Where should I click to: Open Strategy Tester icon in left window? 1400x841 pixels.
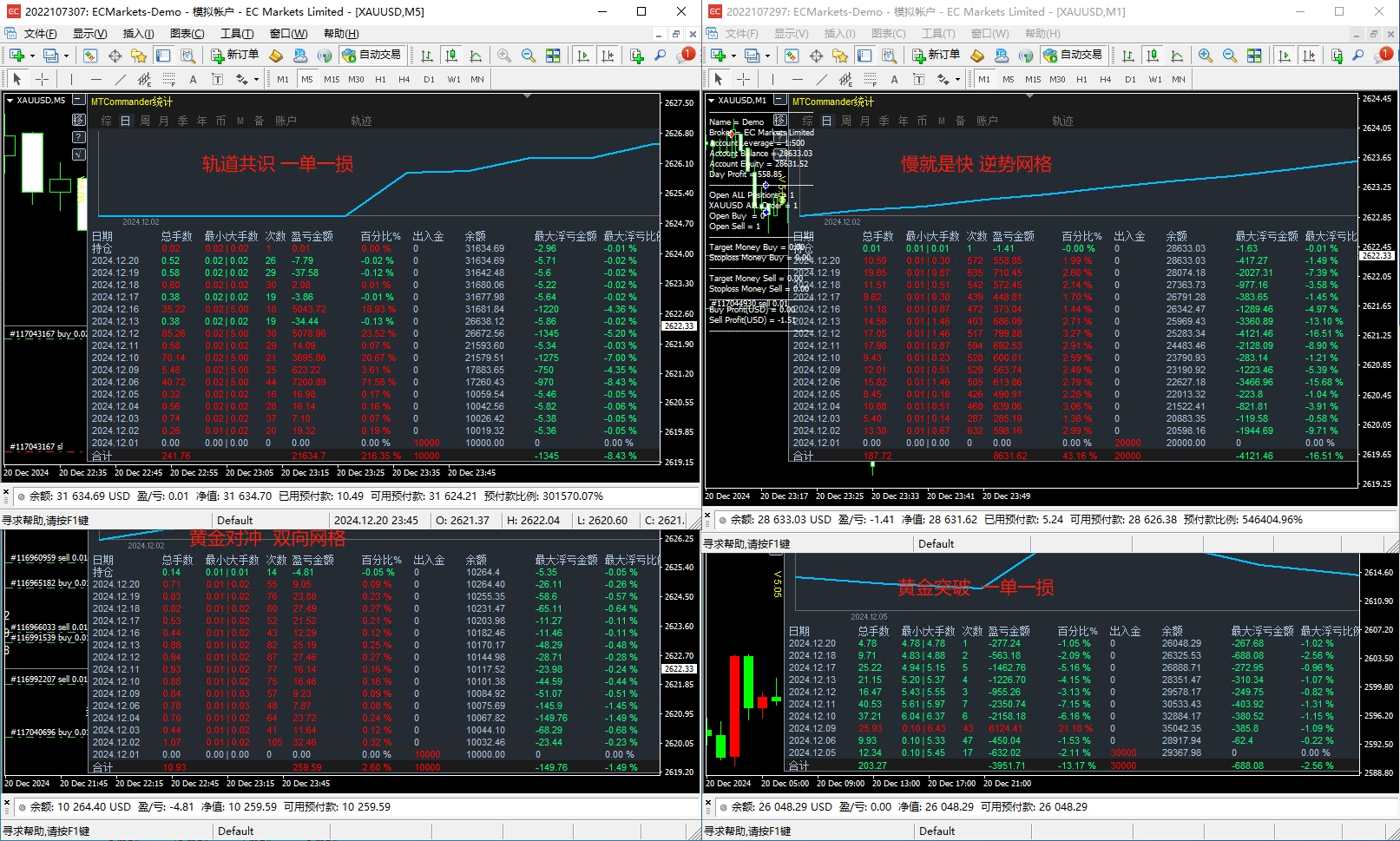point(187,56)
